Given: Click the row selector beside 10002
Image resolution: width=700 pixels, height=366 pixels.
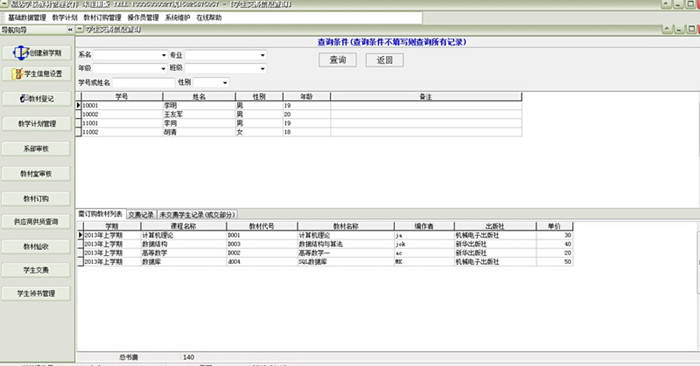Looking at the screenshot, I should point(79,114).
